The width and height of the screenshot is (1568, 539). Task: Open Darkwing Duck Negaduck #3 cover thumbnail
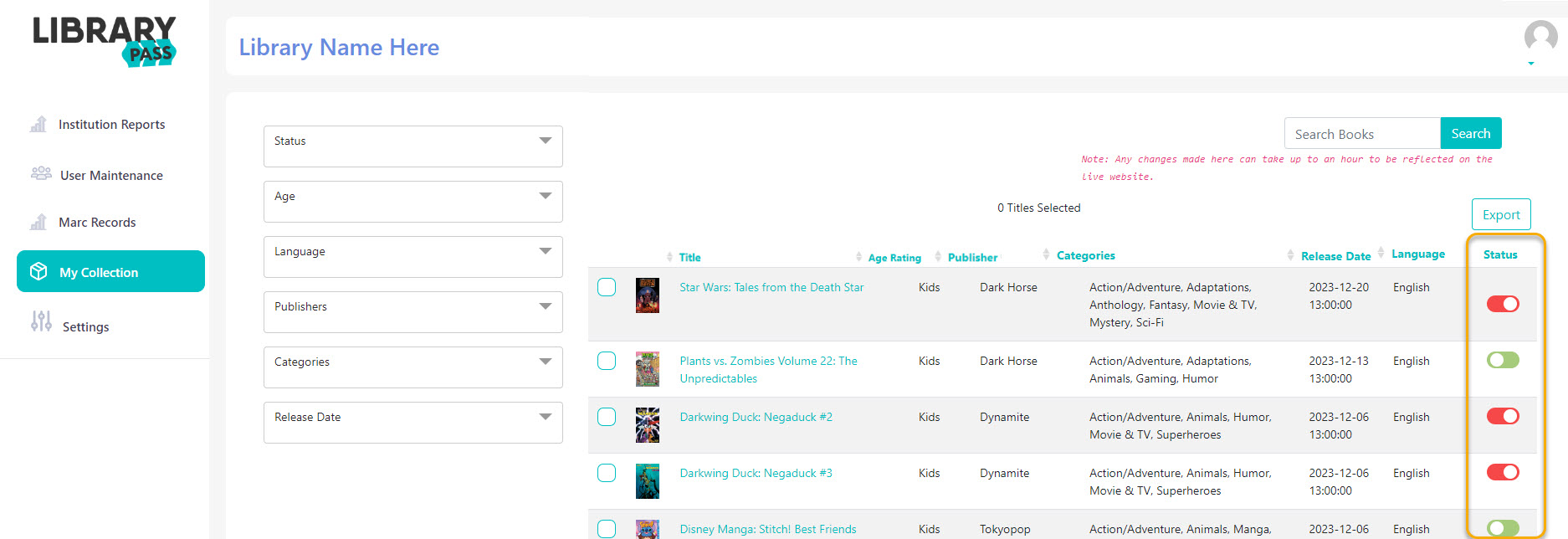(648, 481)
